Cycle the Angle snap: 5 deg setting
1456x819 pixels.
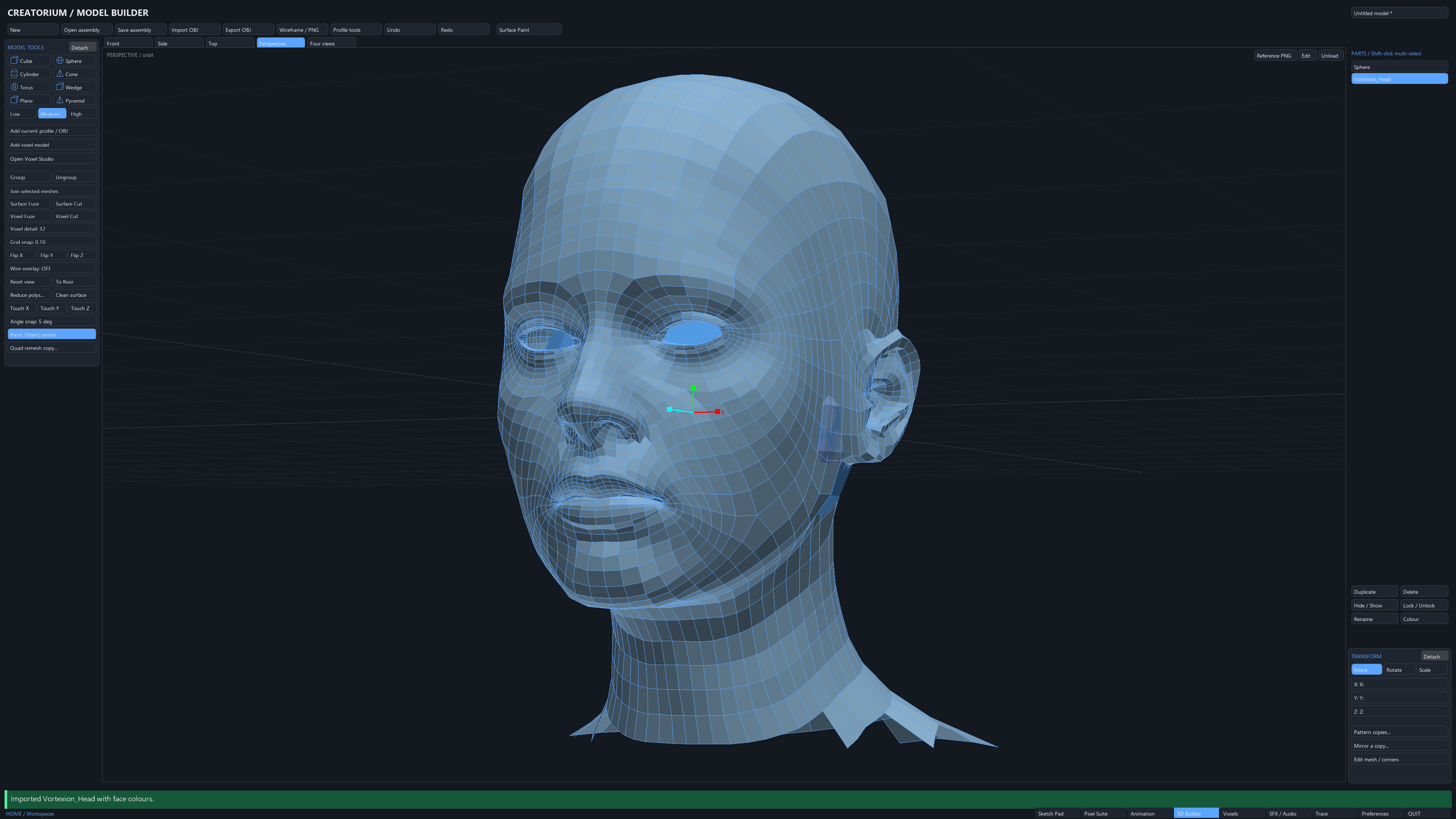pyautogui.click(x=52, y=321)
